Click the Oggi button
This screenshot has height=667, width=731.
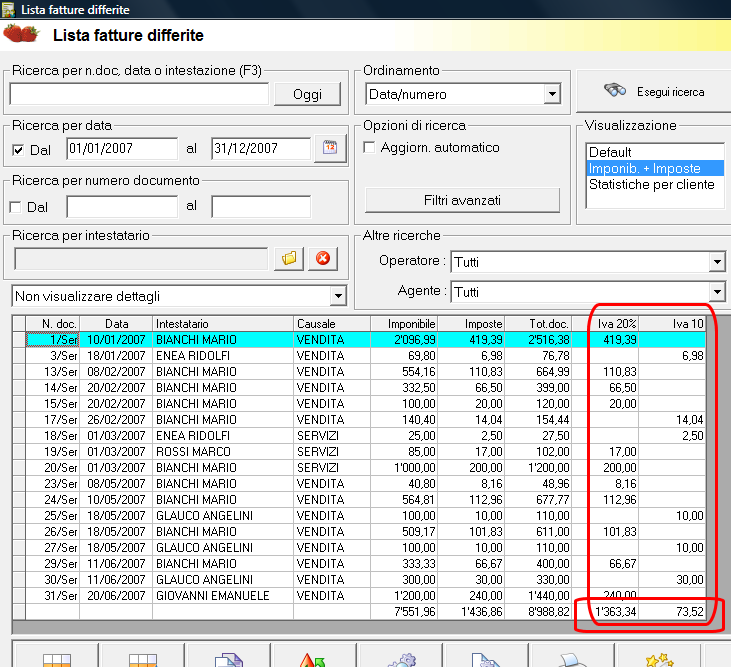[x=307, y=94]
